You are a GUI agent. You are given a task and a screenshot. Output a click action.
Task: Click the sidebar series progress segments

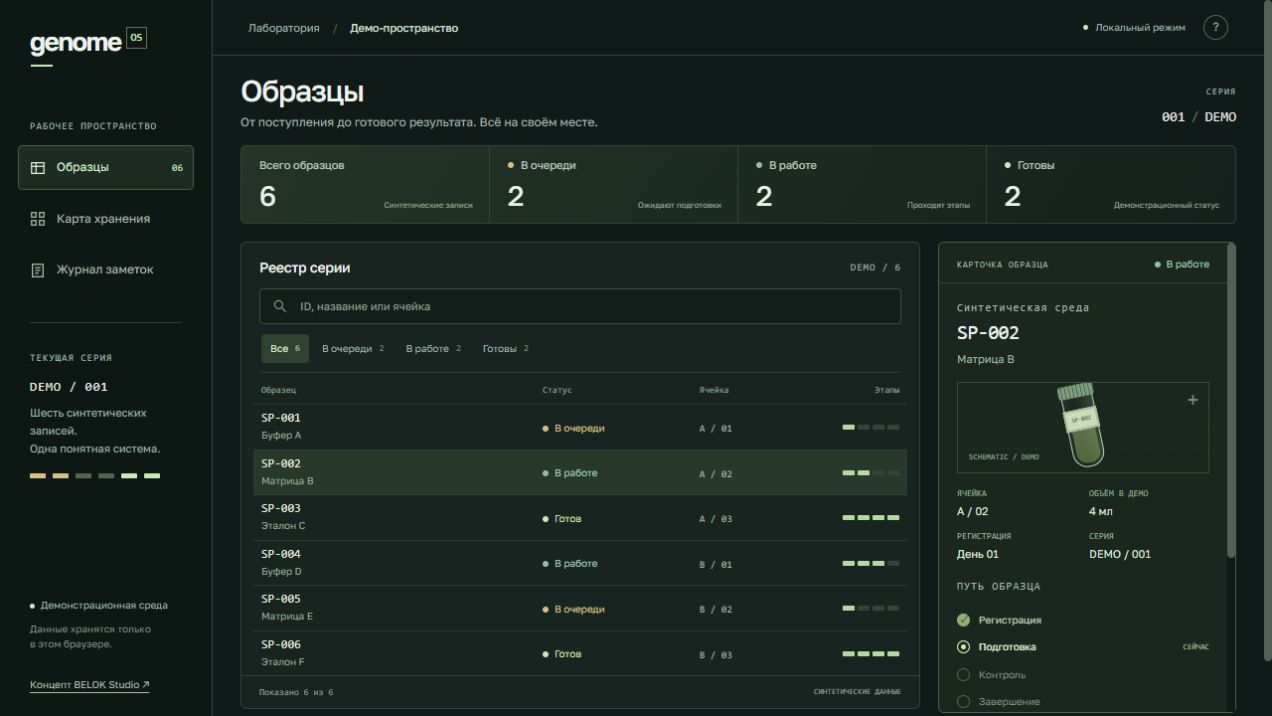pyautogui.click(x=95, y=476)
